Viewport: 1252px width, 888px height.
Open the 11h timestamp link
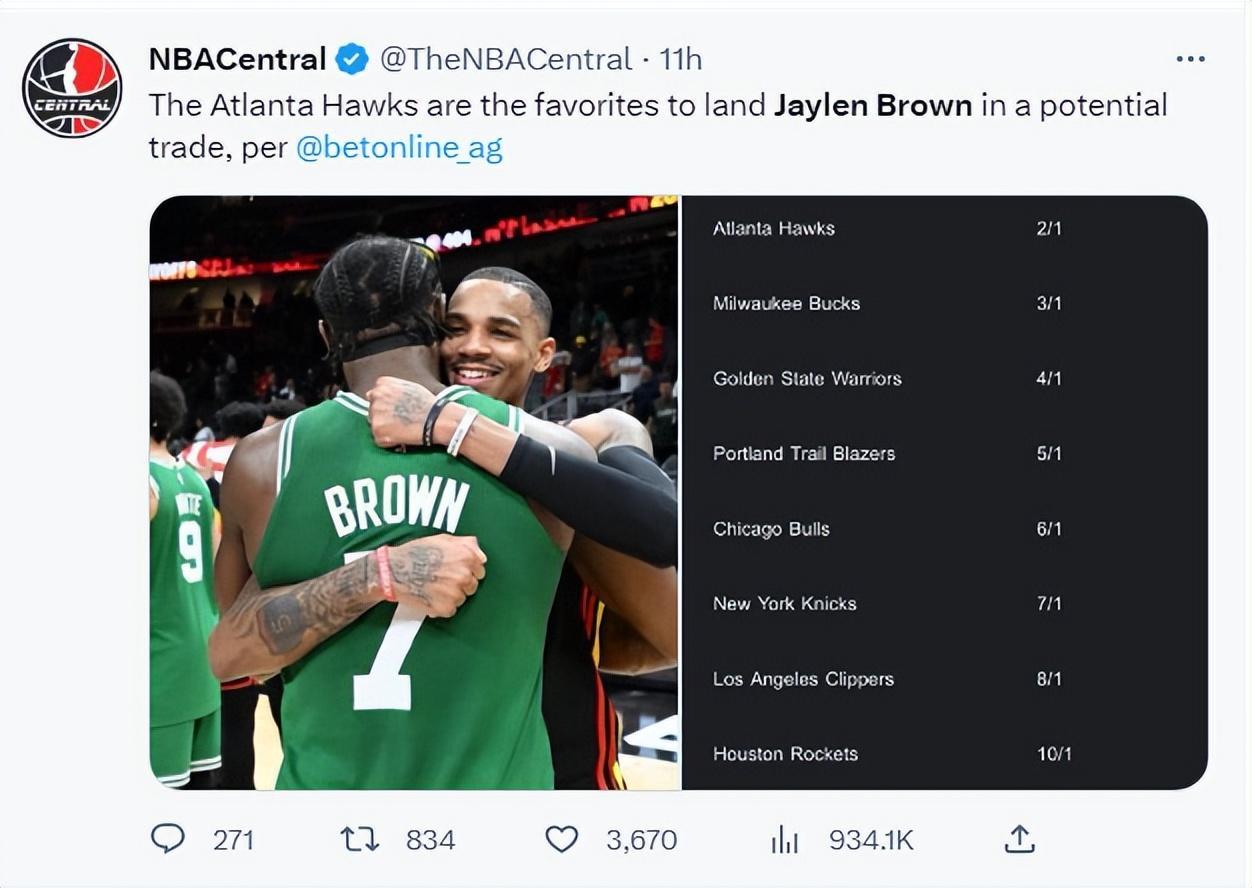point(680,60)
